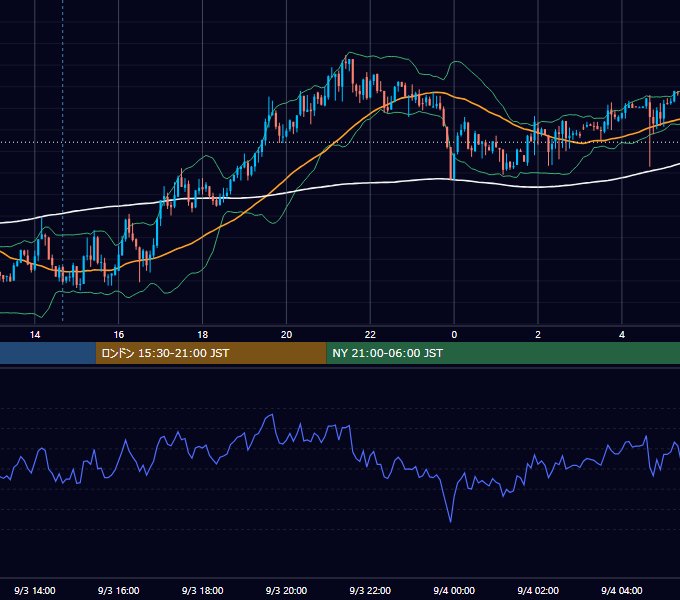
Task: Click the ロンドン 15:30-21:00 JST session bar
Action: [211, 353]
